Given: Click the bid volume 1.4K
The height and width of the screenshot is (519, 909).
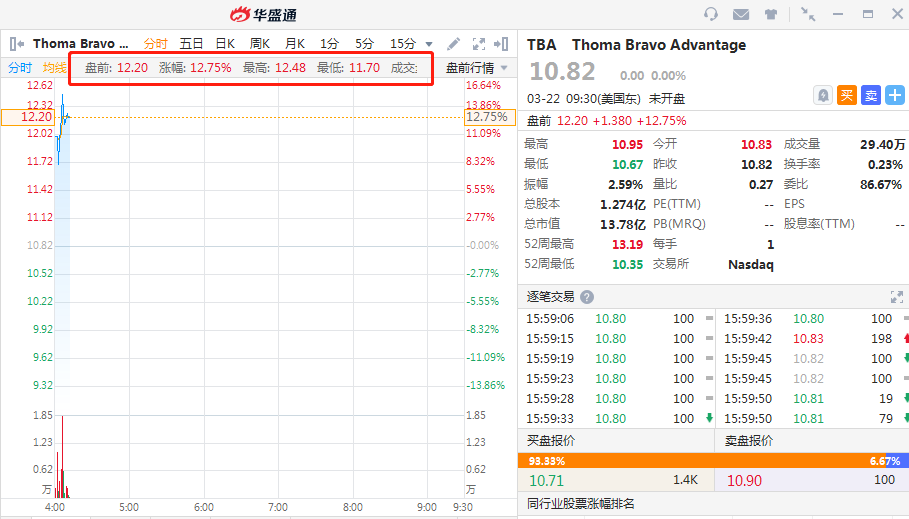Looking at the screenshot, I should pos(685,480).
